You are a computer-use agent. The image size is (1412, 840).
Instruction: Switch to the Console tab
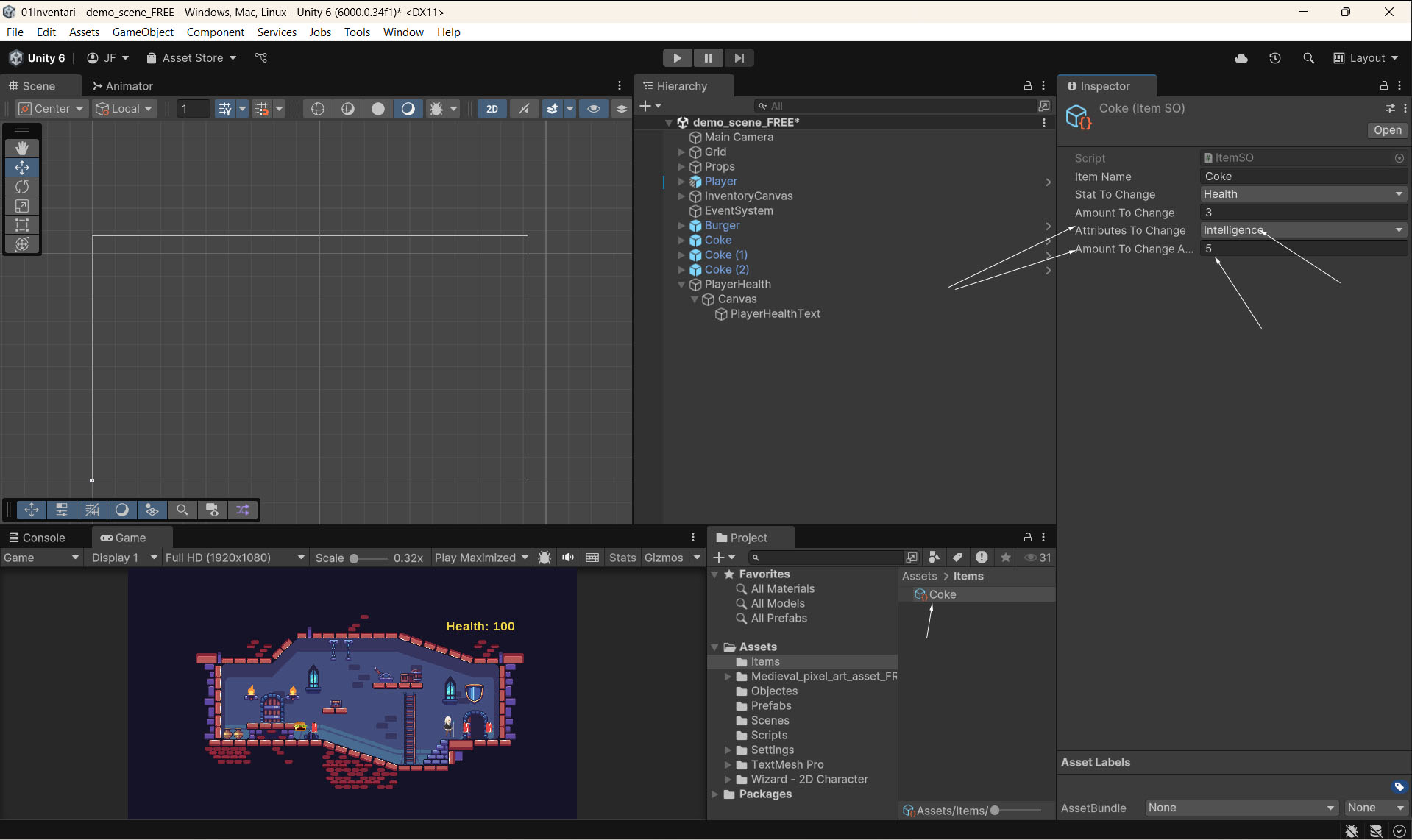coord(37,538)
